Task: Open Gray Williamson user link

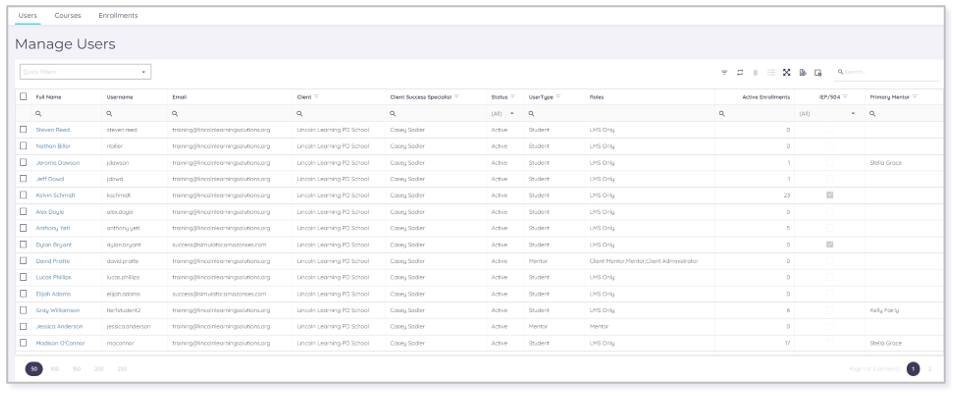Action: [x=58, y=310]
